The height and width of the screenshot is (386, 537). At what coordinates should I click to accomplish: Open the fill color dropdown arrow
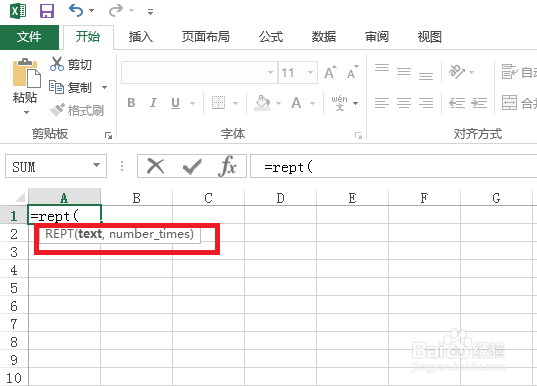point(278,103)
